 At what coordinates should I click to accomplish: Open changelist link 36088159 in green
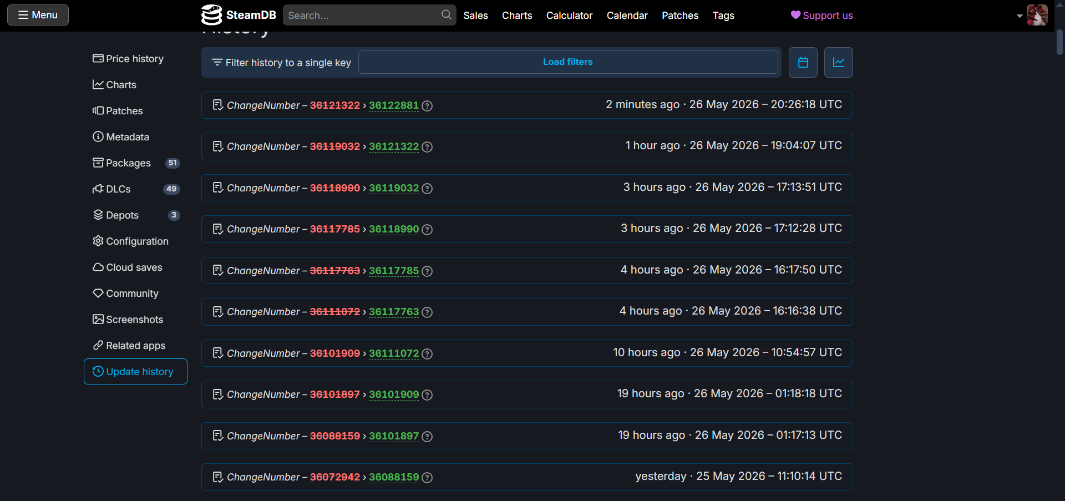(x=394, y=477)
